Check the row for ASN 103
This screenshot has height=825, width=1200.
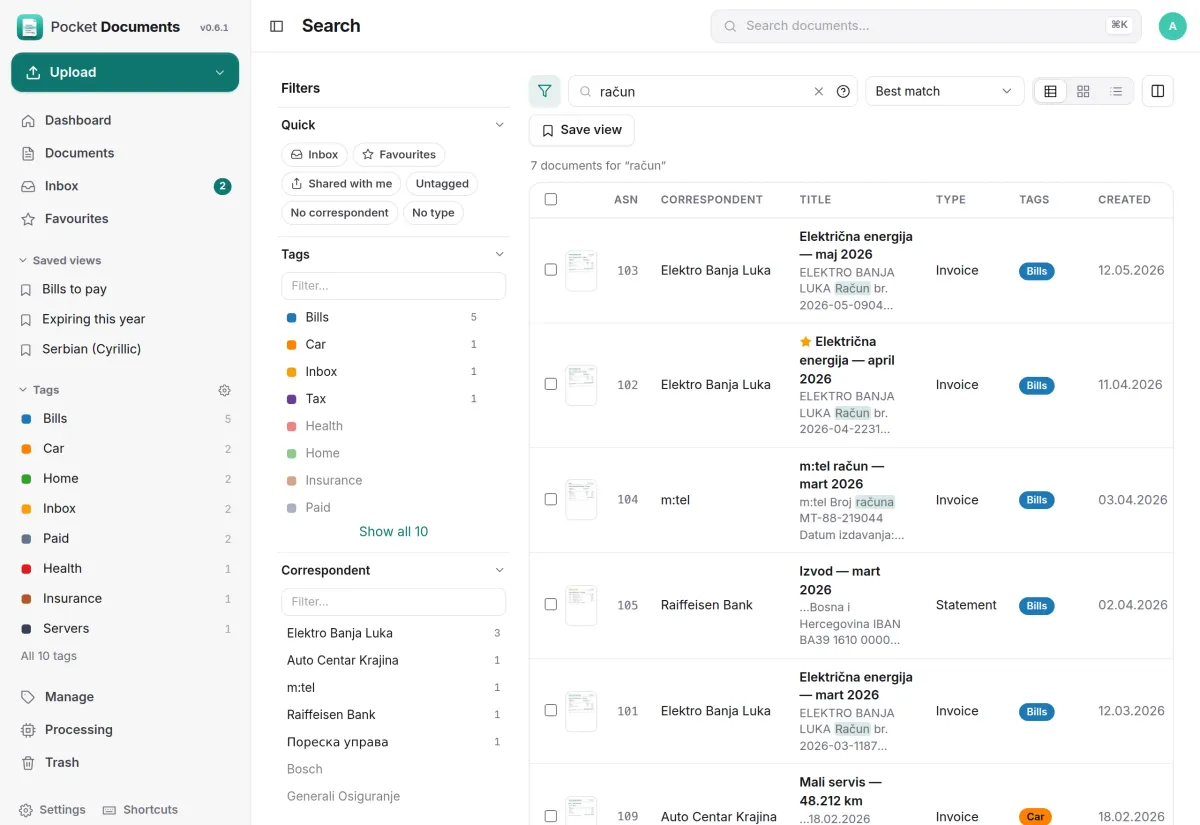click(x=551, y=270)
